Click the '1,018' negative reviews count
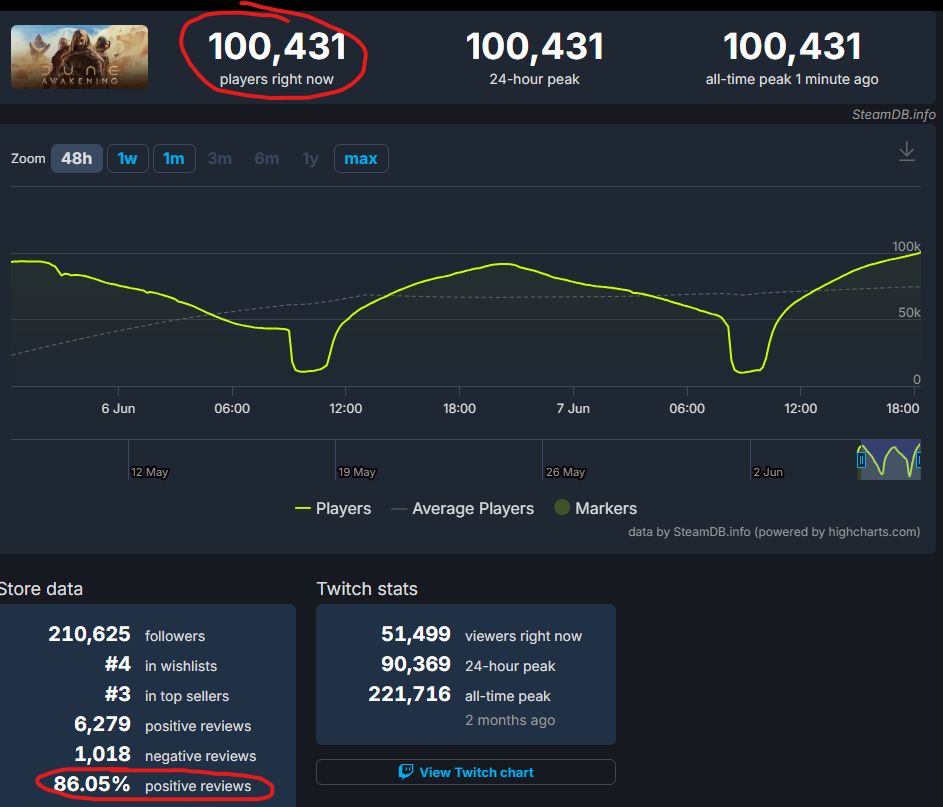Image resolution: width=943 pixels, height=807 pixels. (x=102, y=754)
